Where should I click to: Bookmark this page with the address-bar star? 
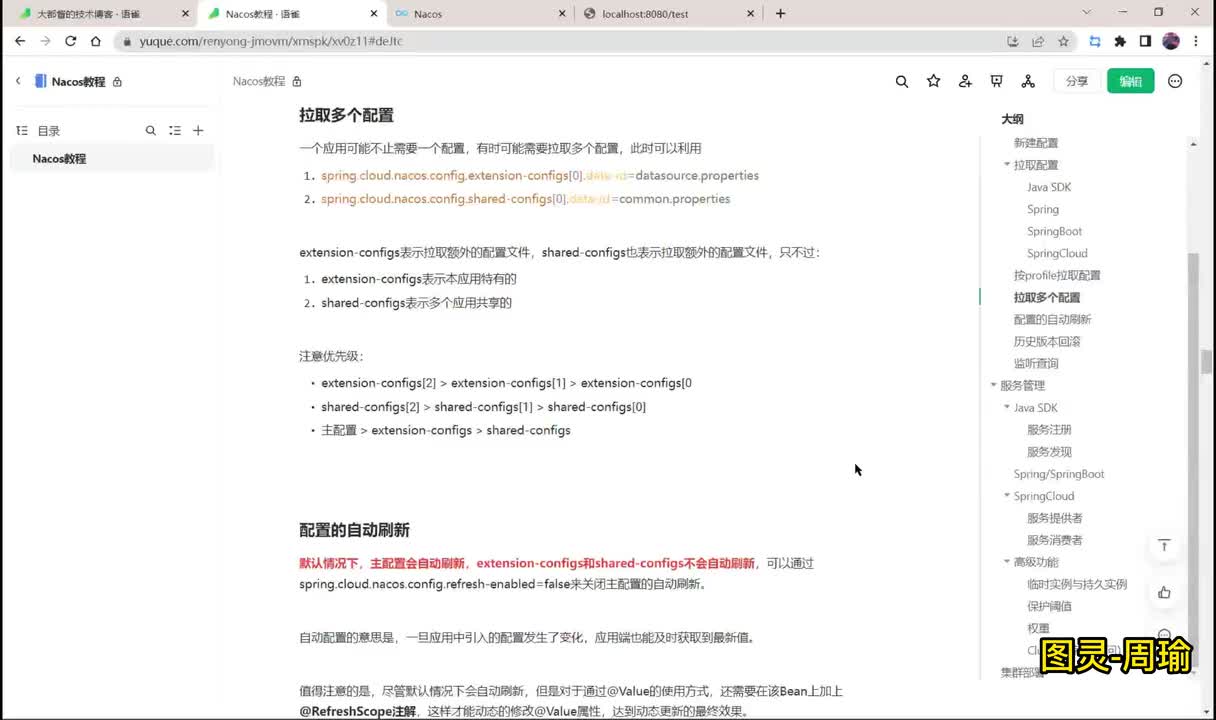(x=1063, y=41)
